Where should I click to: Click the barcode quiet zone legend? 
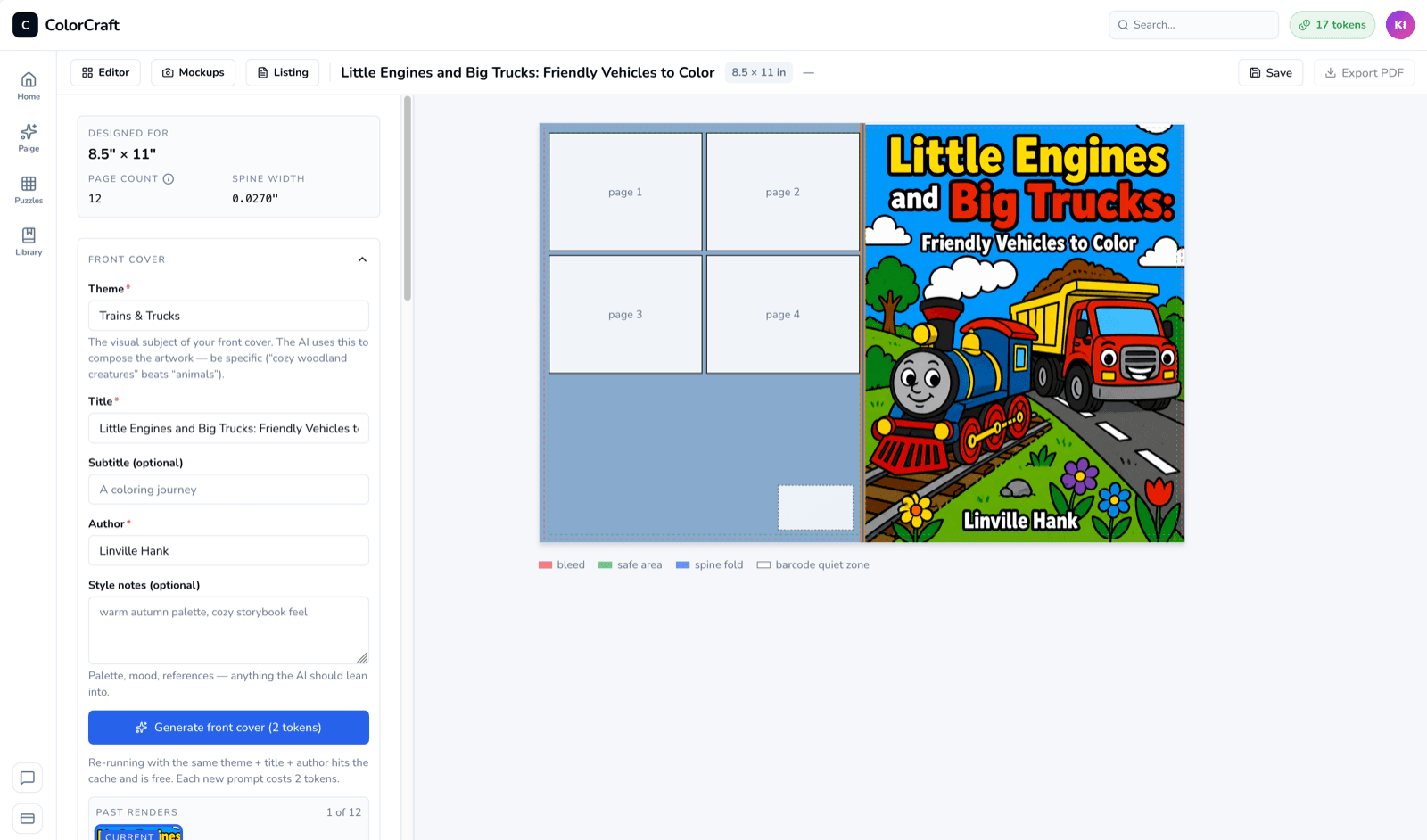coord(812,564)
